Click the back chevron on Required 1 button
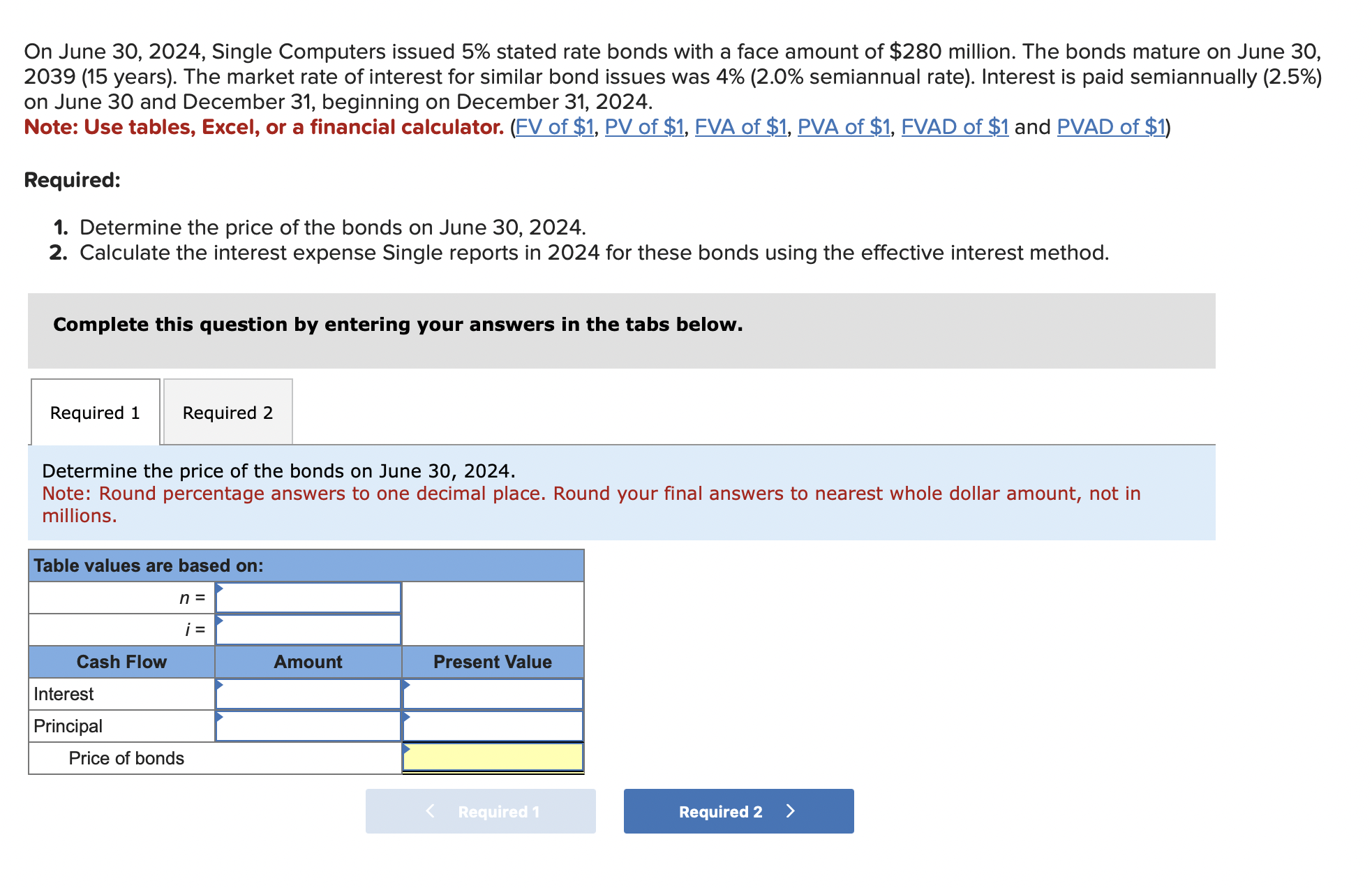This screenshot has height=888, width=1372. pyautogui.click(x=428, y=811)
